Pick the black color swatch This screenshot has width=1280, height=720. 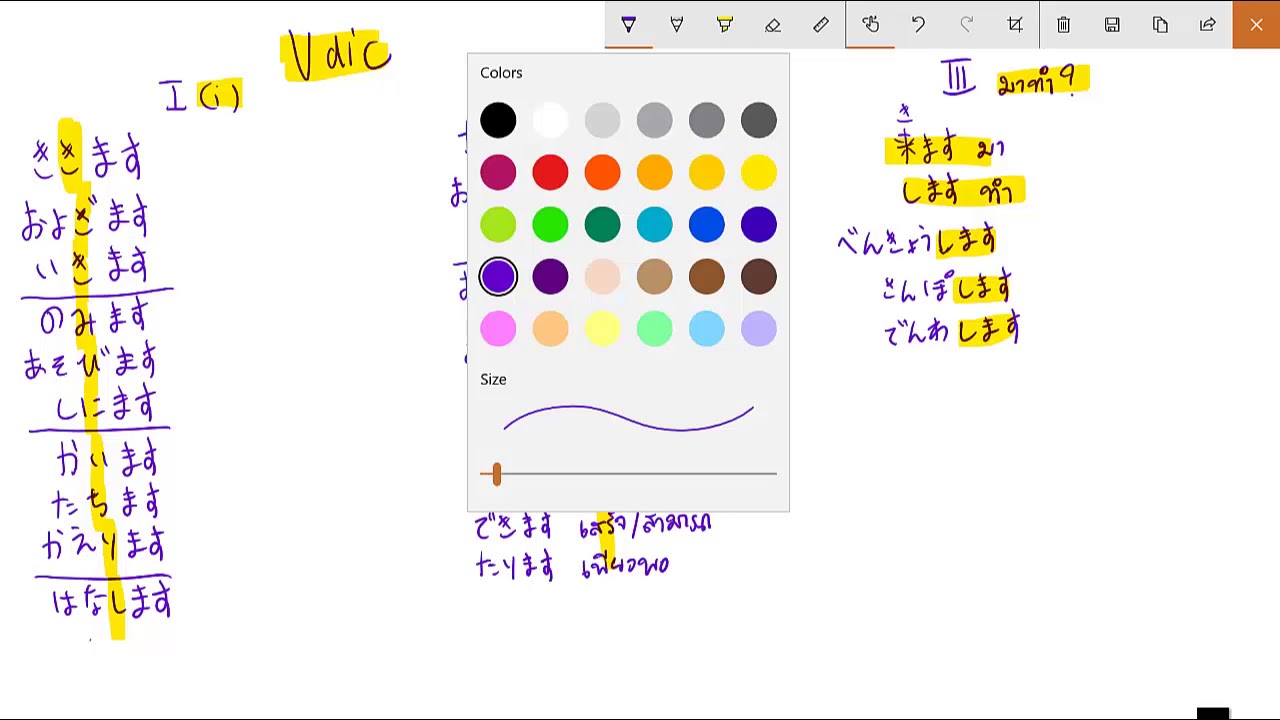[x=498, y=120]
